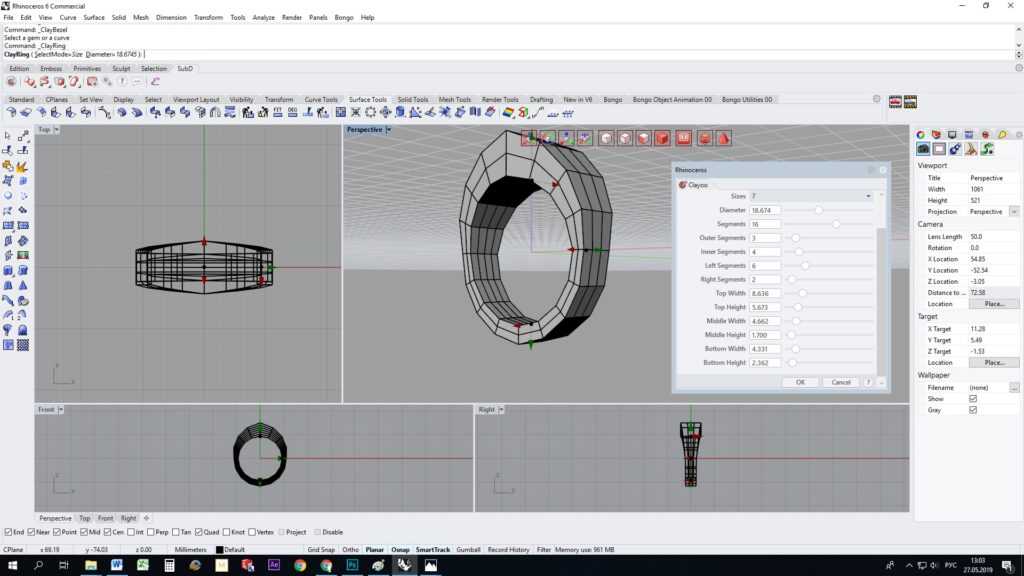Image resolution: width=1024 pixels, height=576 pixels.
Task: Click the Photoshop icon in the taskbar
Action: pyautogui.click(x=352, y=565)
